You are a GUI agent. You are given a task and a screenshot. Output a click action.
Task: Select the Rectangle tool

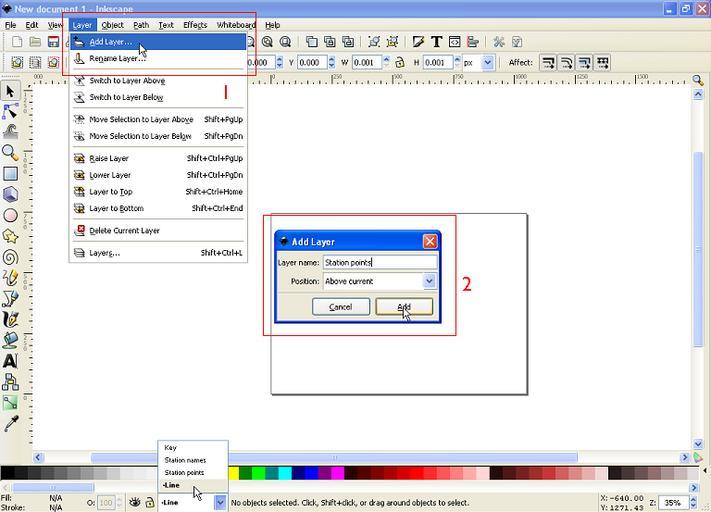click(10, 174)
